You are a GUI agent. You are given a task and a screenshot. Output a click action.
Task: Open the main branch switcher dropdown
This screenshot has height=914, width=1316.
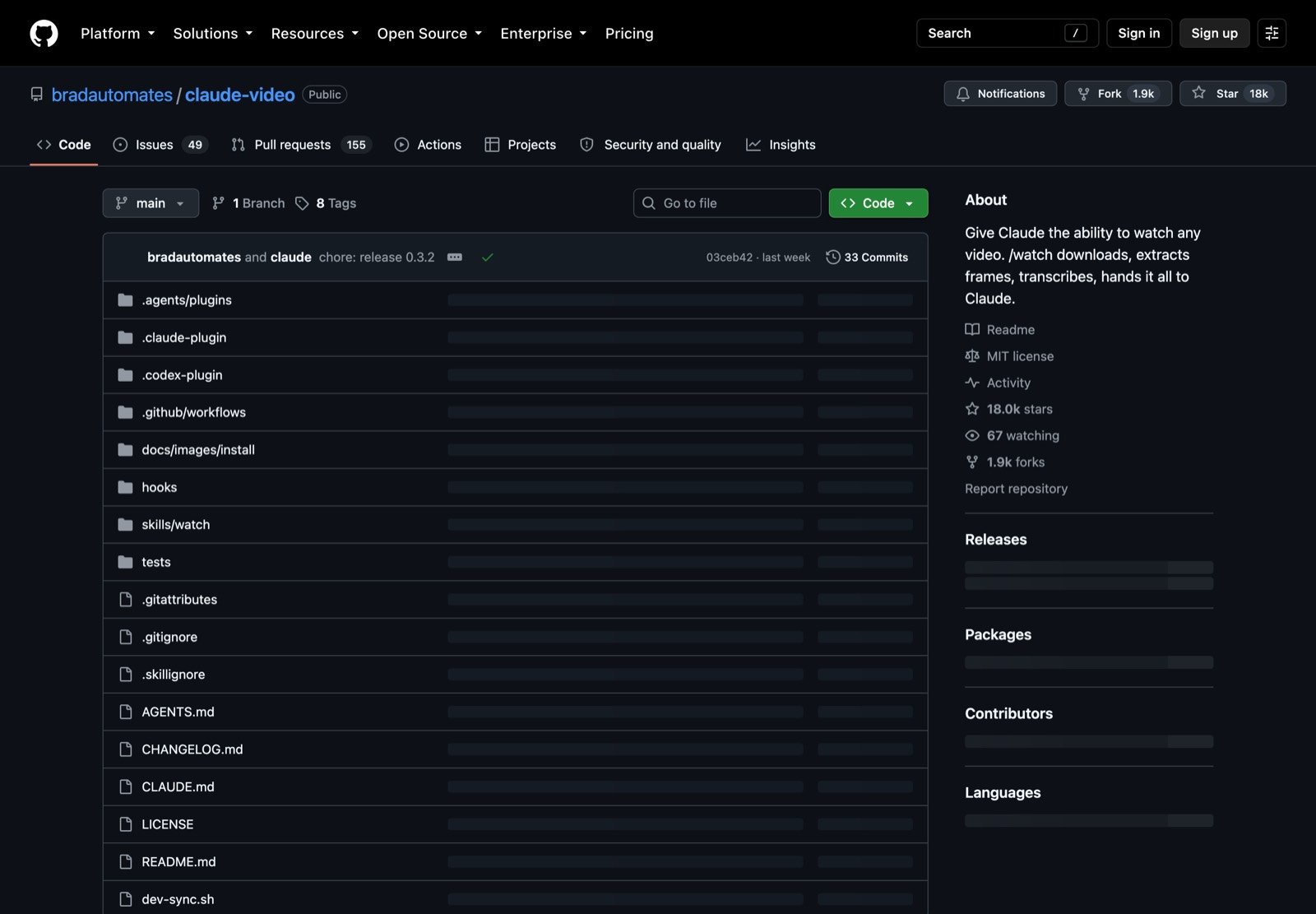151,203
